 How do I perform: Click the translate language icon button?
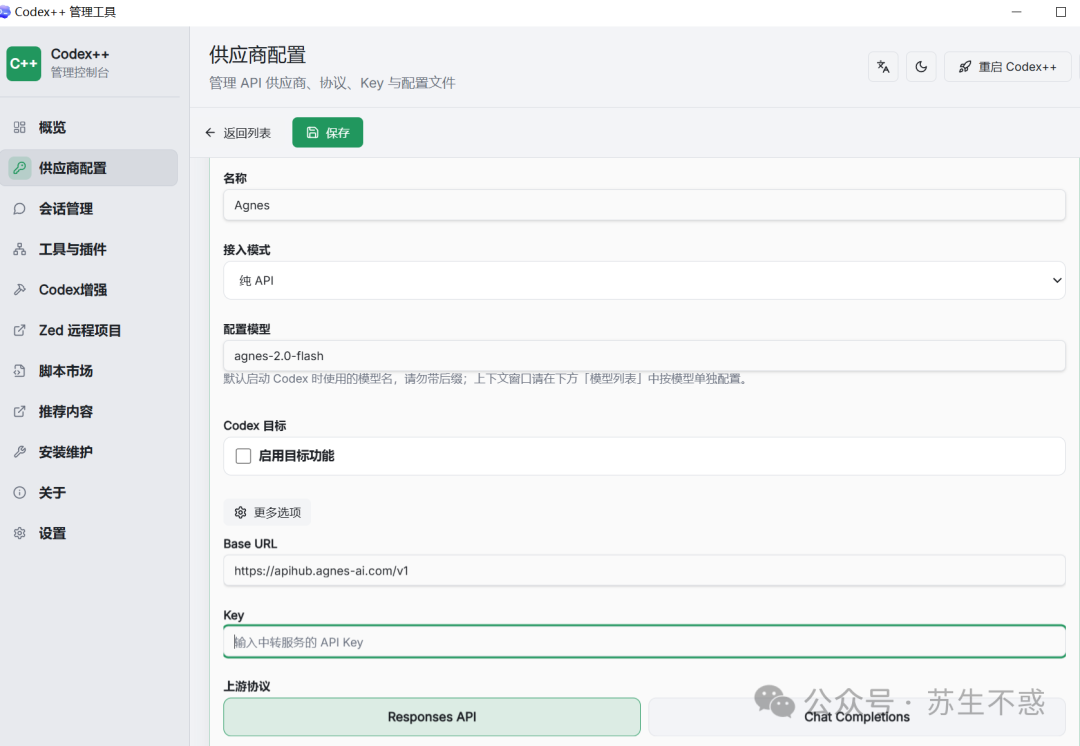(883, 67)
